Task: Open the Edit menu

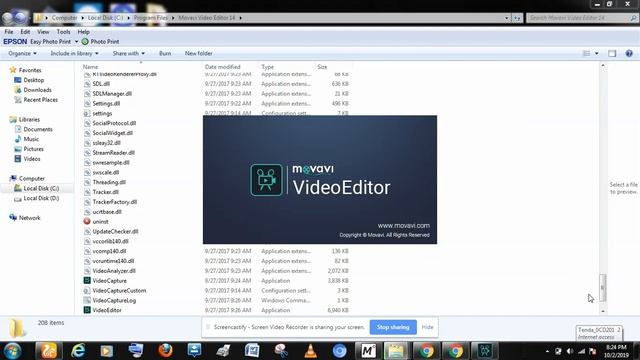Action: 25,32
